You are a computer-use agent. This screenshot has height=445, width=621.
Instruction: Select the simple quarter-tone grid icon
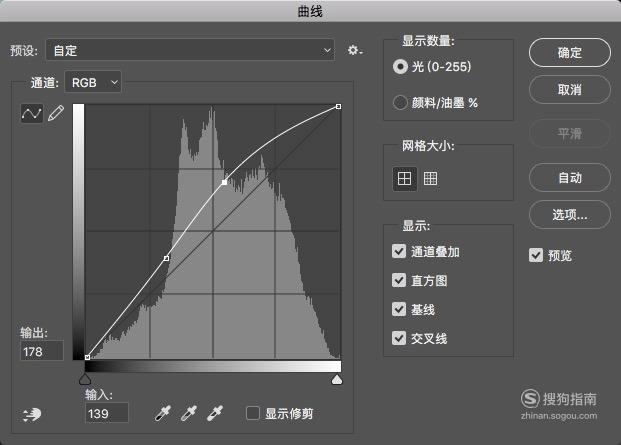404,179
